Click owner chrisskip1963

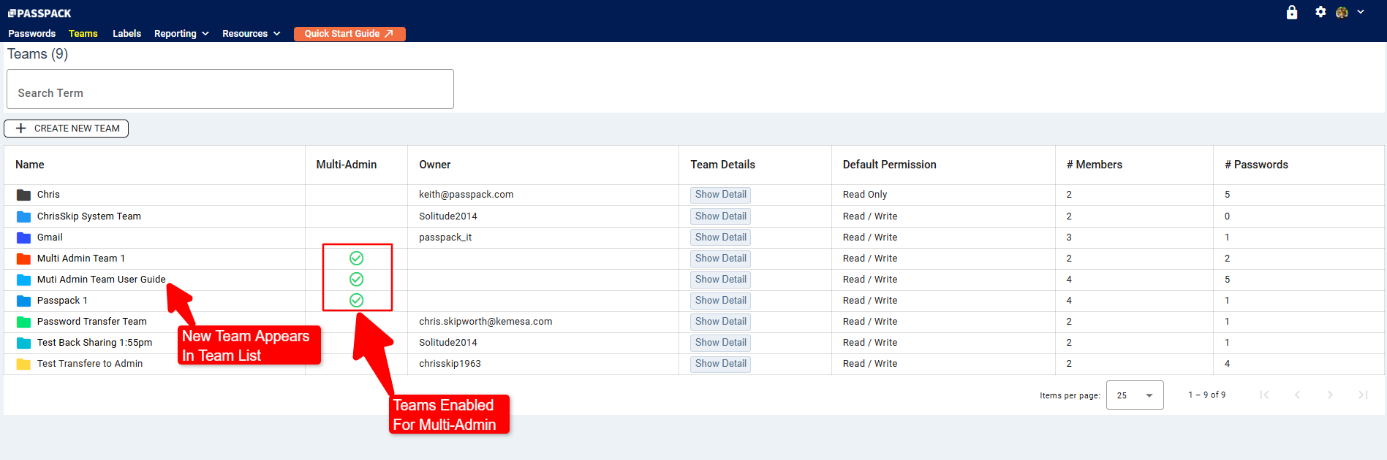[x=450, y=363]
